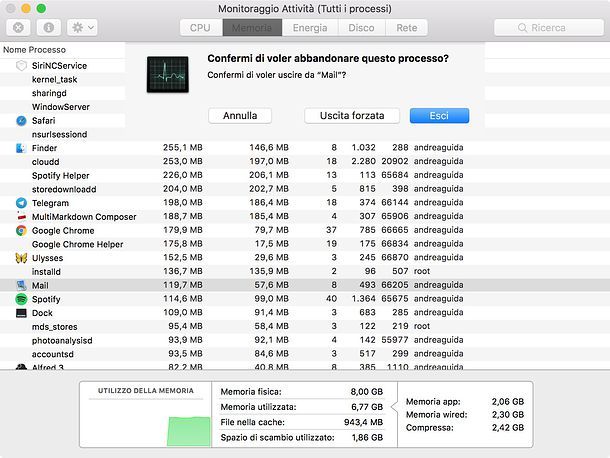The width and height of the screenshot is (610, 458).
Task: Switch to the CPU tab
Action: 201,28
